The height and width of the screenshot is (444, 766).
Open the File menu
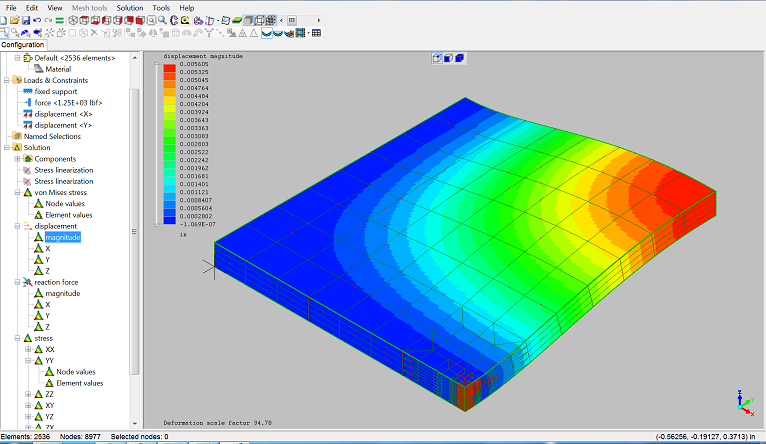pos(11,8)
